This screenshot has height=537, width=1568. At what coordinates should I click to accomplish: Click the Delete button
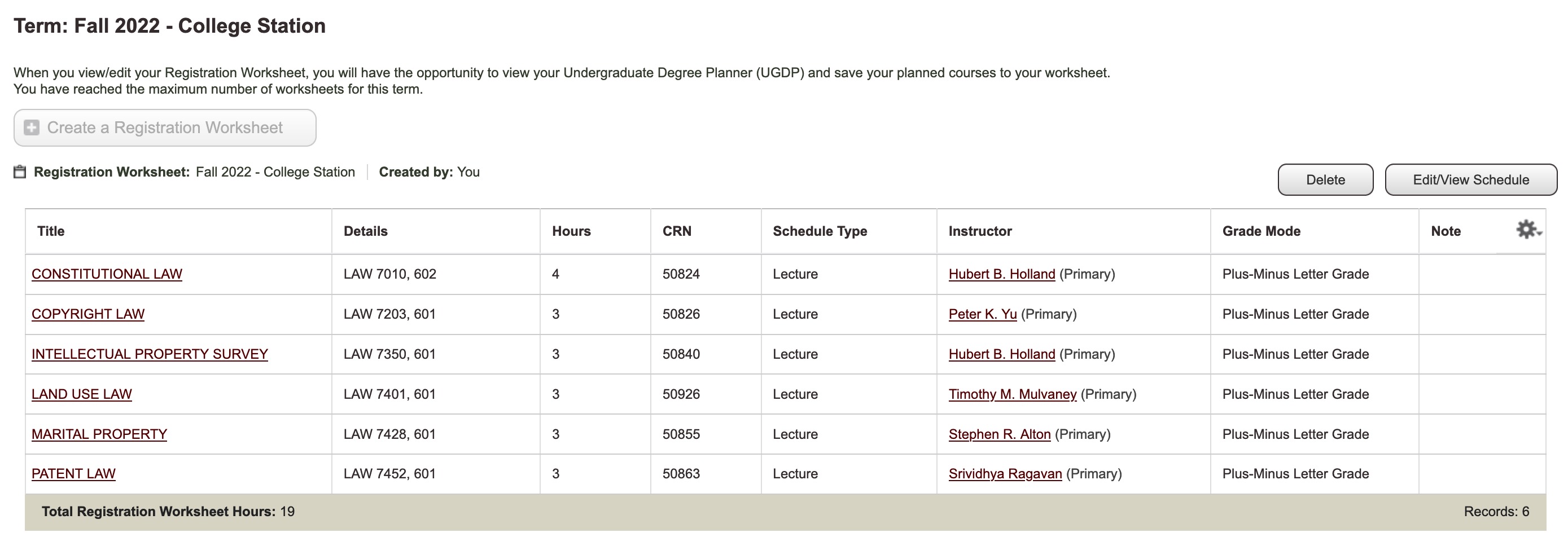pos(1325,179)
